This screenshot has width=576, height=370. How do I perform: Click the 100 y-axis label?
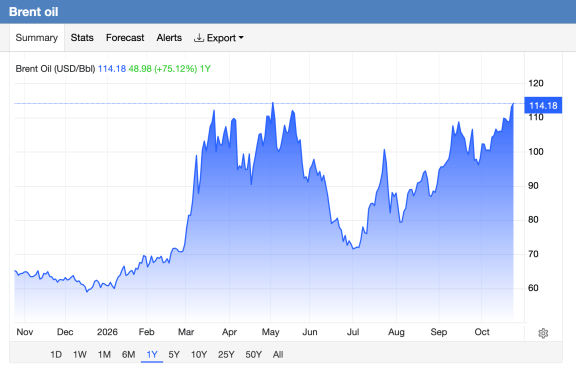(536, 151)
